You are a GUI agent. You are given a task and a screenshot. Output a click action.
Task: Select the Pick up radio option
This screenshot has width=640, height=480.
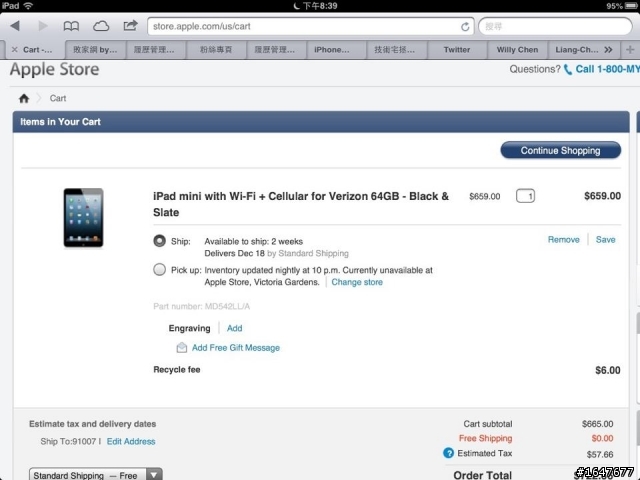pyautogui.click(x=159, y=269)
